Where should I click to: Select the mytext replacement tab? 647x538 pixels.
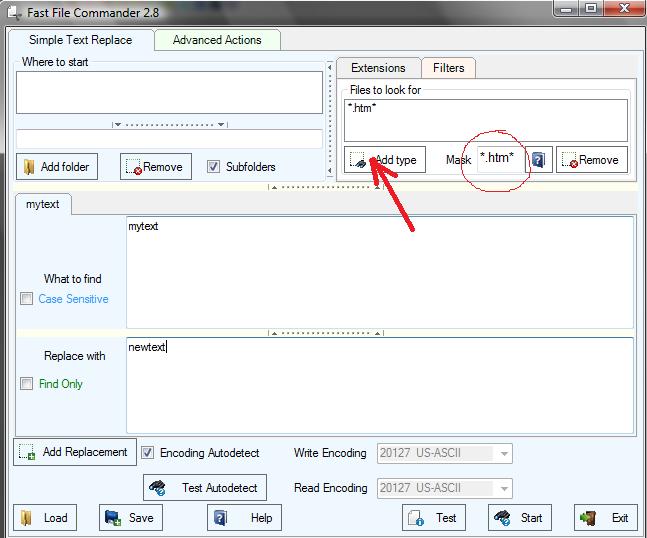(x=43, y=204)
